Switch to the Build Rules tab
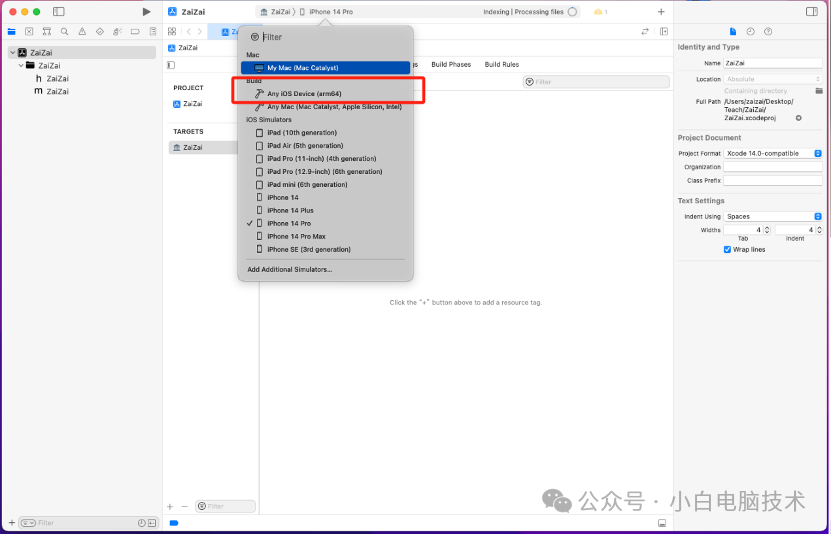832x534 pixels. 502,64
